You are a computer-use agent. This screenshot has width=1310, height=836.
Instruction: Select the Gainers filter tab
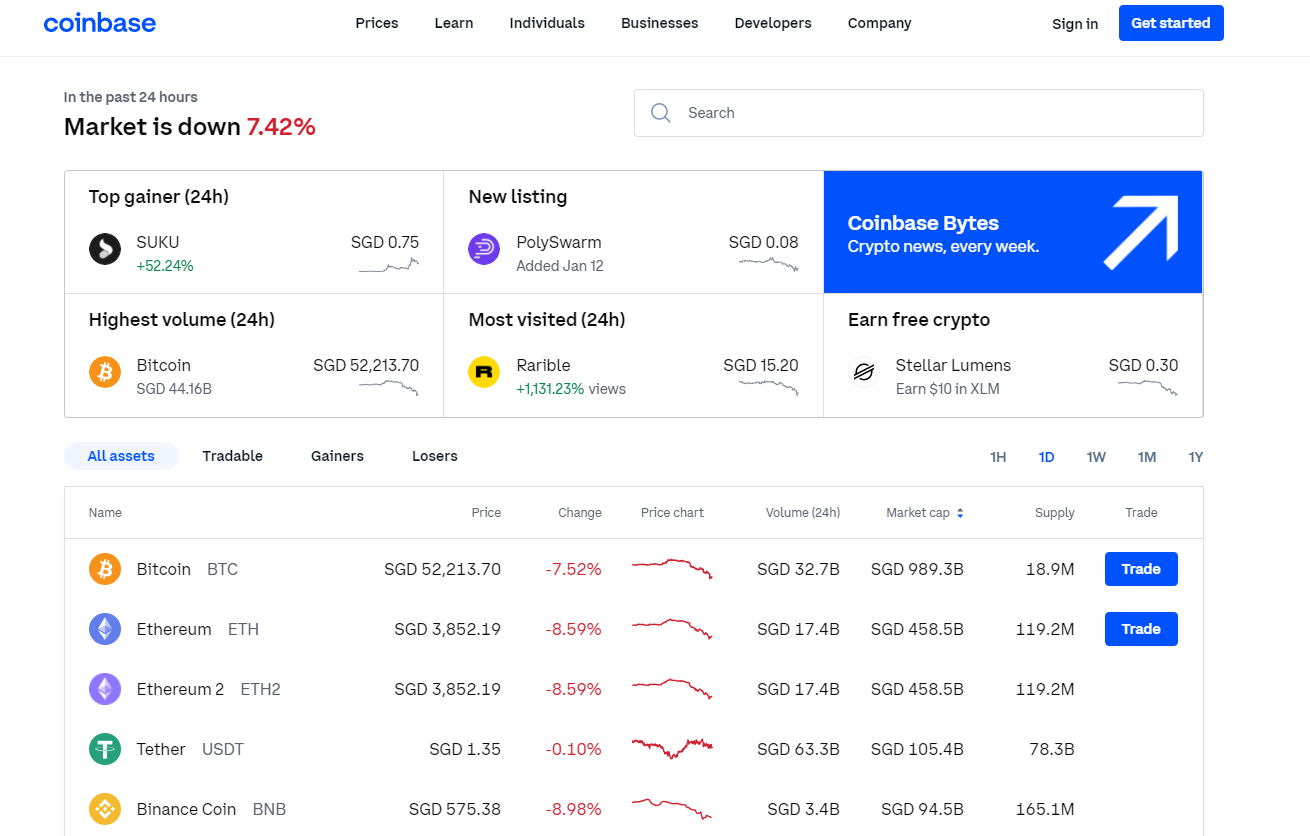coord(337,456)
